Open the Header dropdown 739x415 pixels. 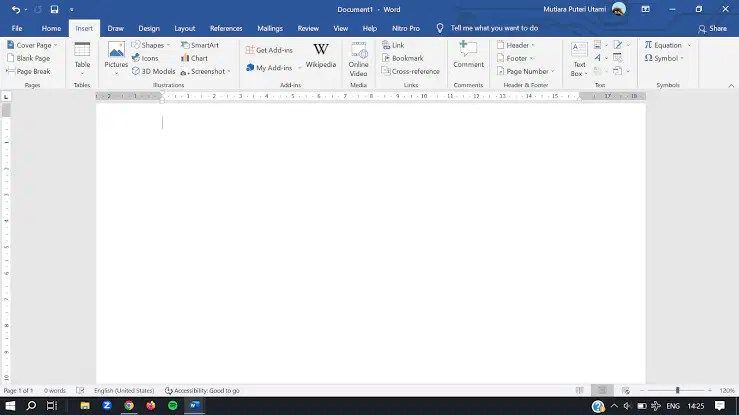click(x=516, y=45)
